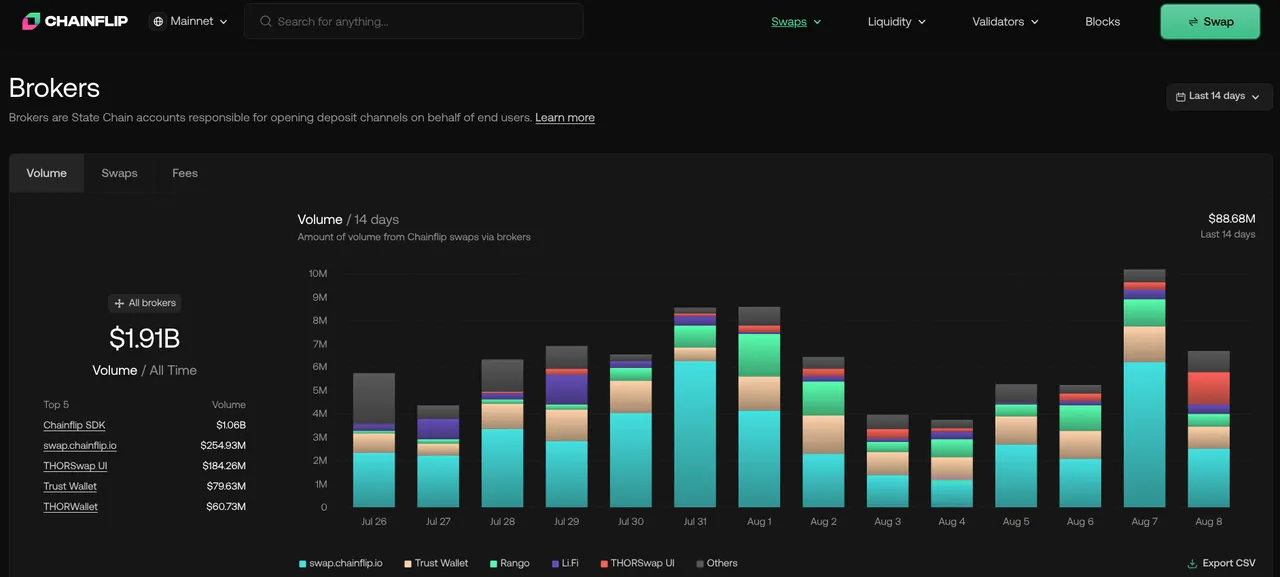Viewport: 1280px width, 577px height.
Task: Click the $1.06B volume value
Action: click(231, 426)
